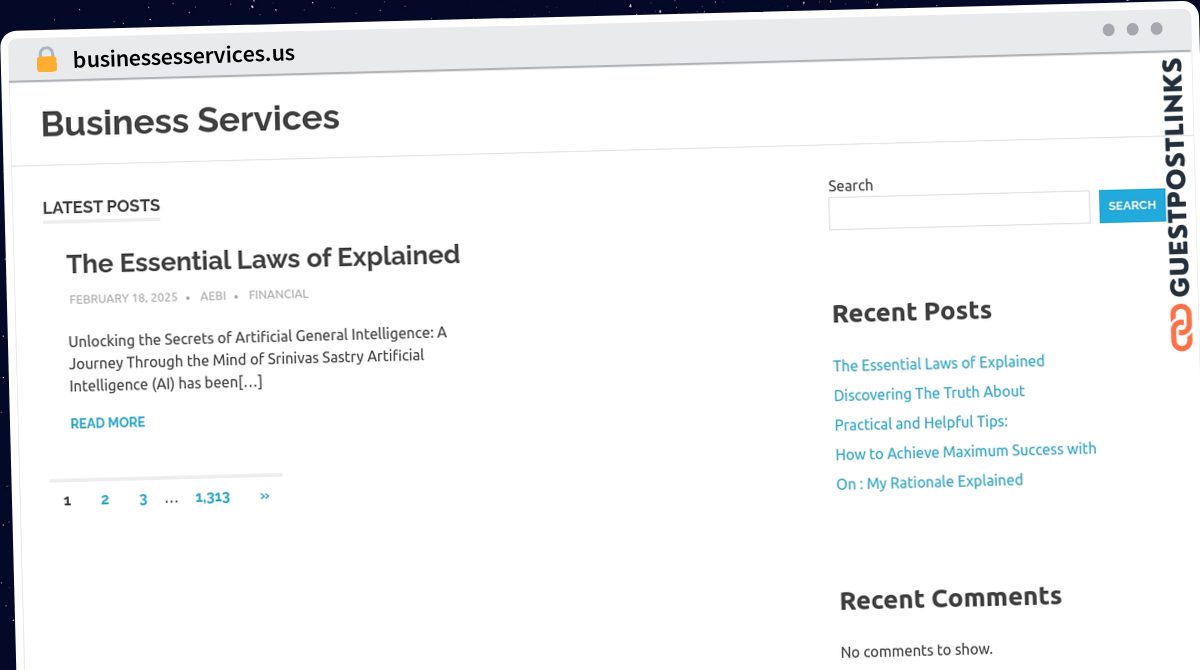The height and width of the screenshot is (670, 1200).
Task: Open recent post On : My Rationale Explained
Action: (x=930, y=482)
